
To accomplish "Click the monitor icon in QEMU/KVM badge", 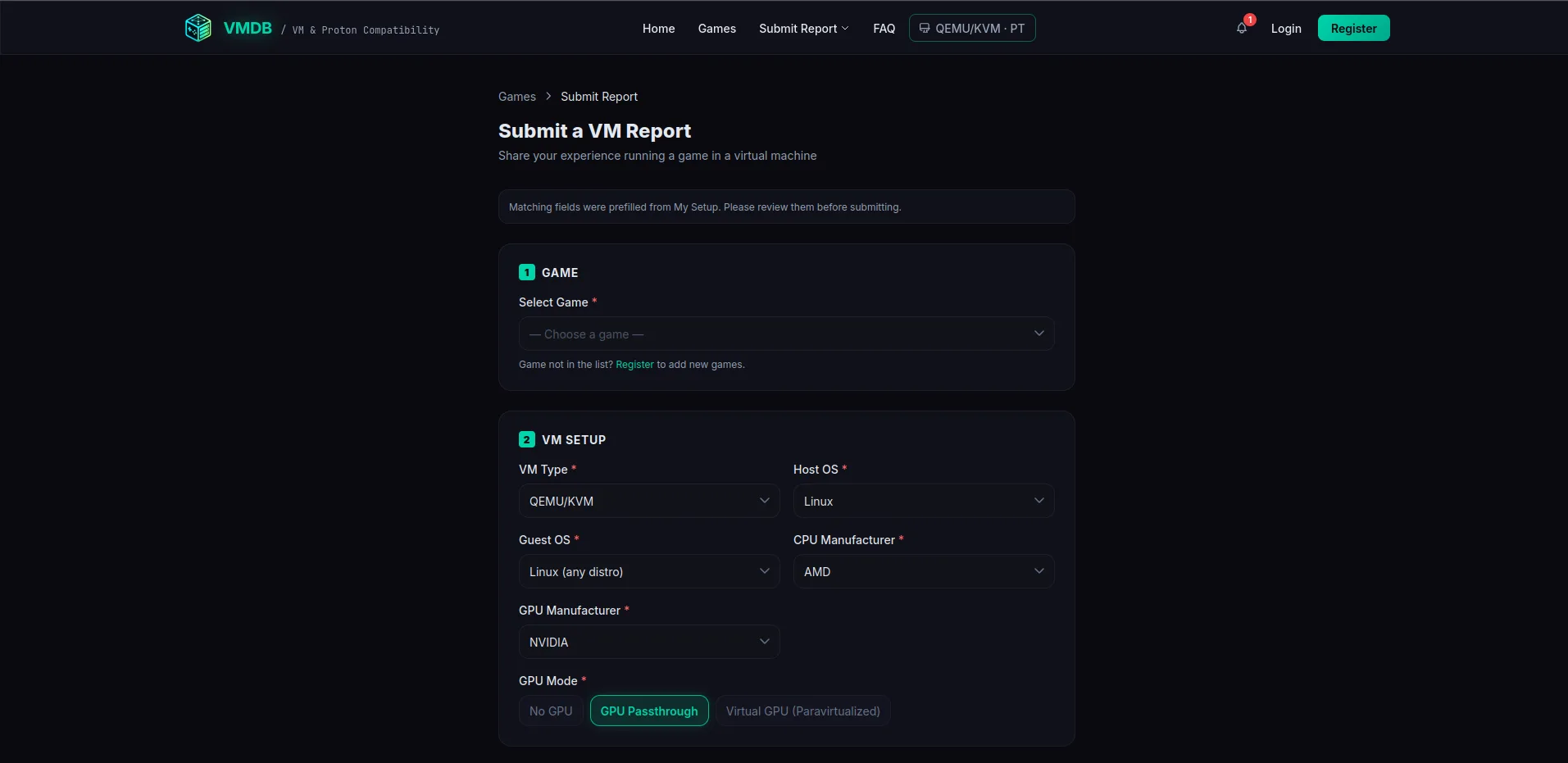I will click(x=925, y=29).
